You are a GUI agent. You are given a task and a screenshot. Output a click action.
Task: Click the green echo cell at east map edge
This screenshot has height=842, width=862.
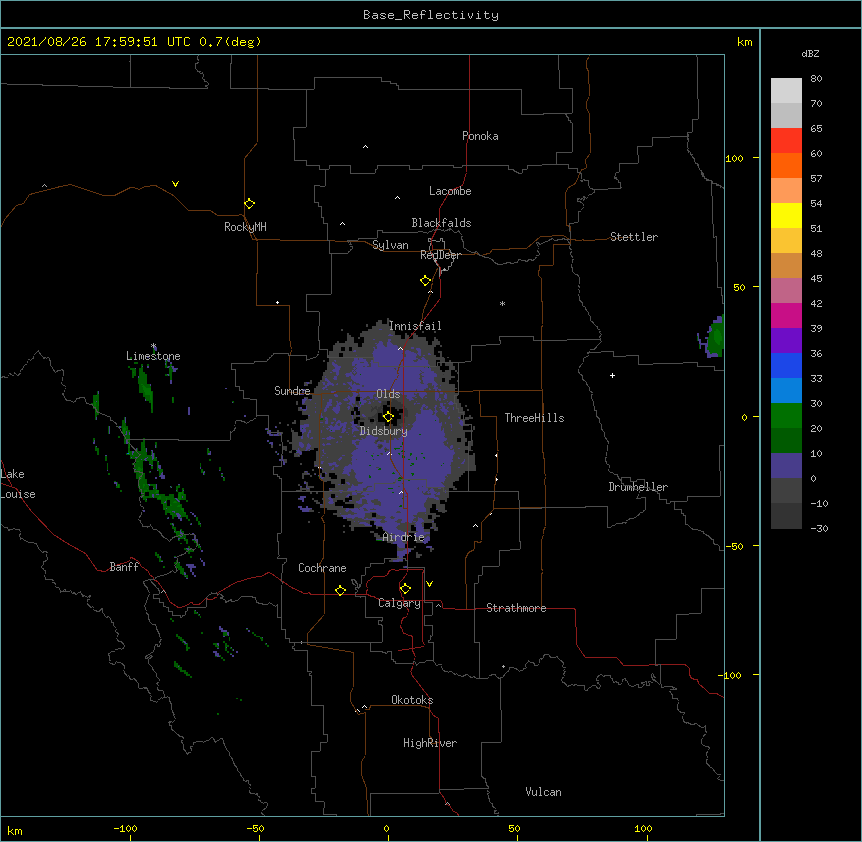(716, 337)
